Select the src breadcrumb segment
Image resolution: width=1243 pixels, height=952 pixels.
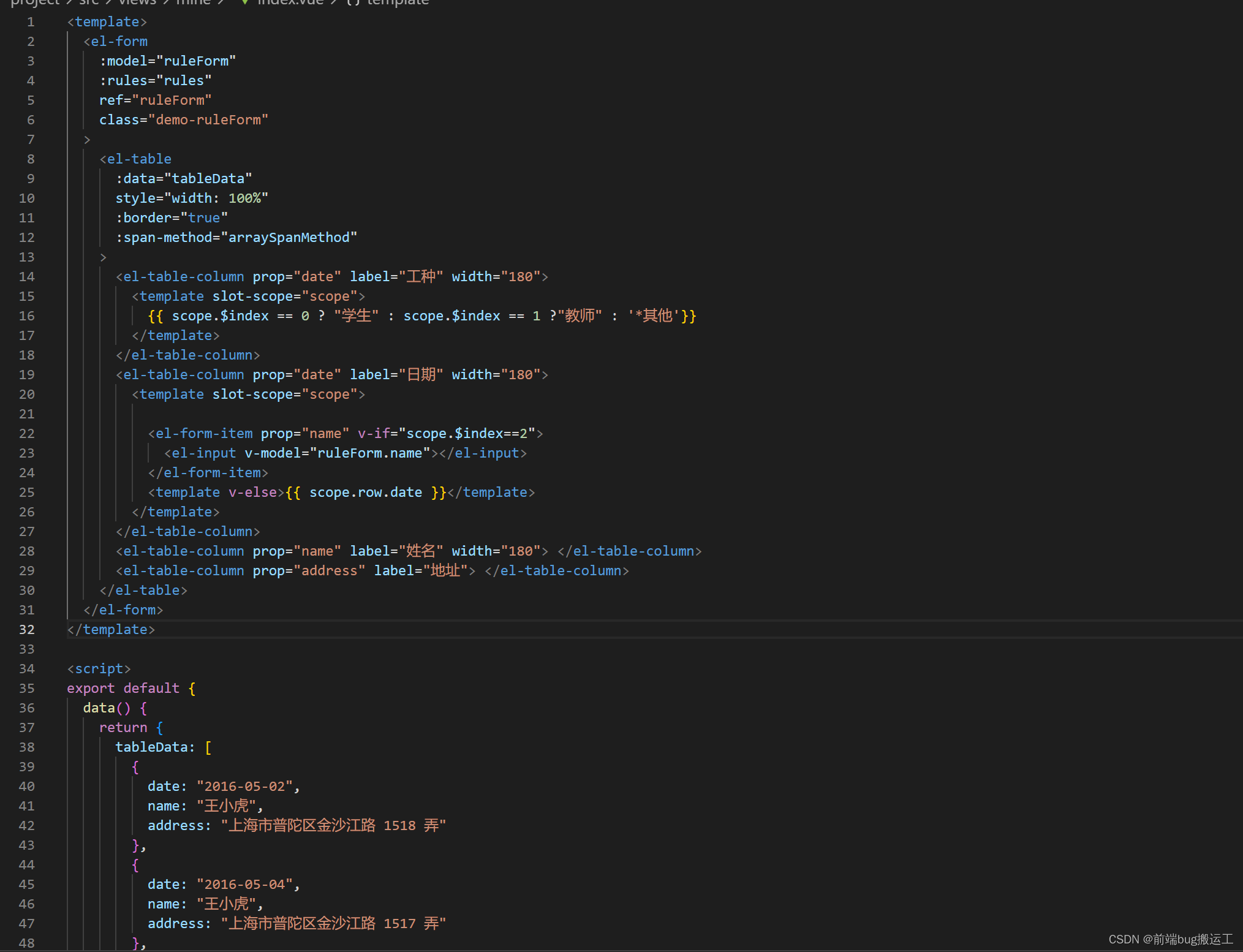[89, 2]
